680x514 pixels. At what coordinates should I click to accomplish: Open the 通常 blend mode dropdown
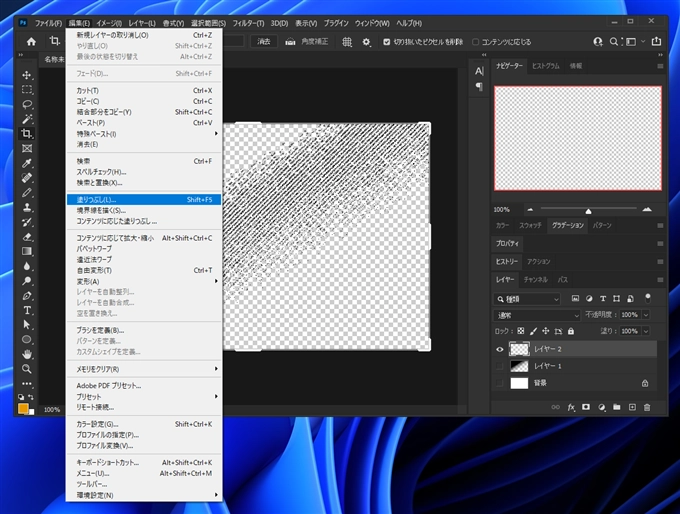(537, 315)
